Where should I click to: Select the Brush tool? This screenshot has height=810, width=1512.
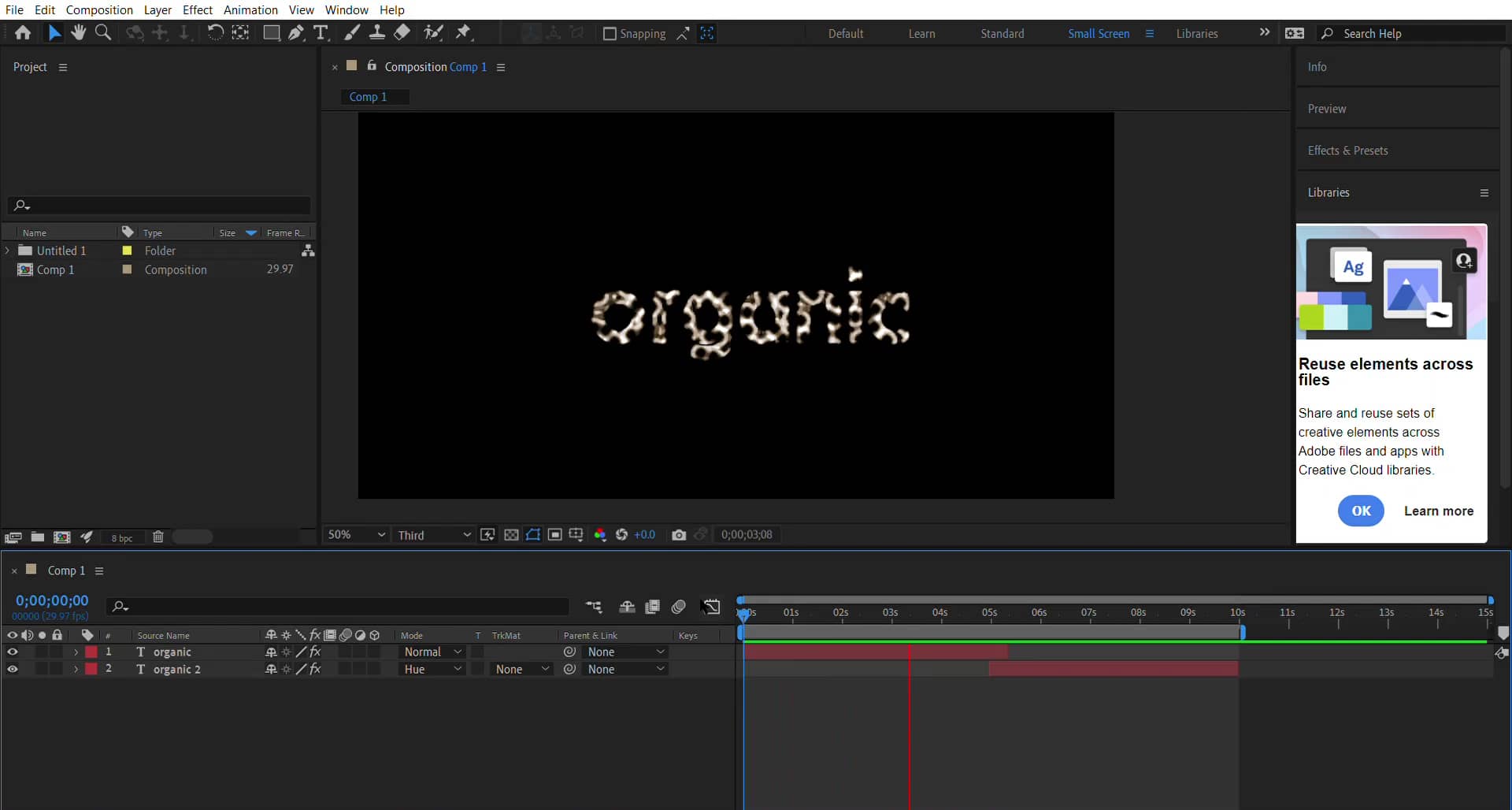point(352,33)
